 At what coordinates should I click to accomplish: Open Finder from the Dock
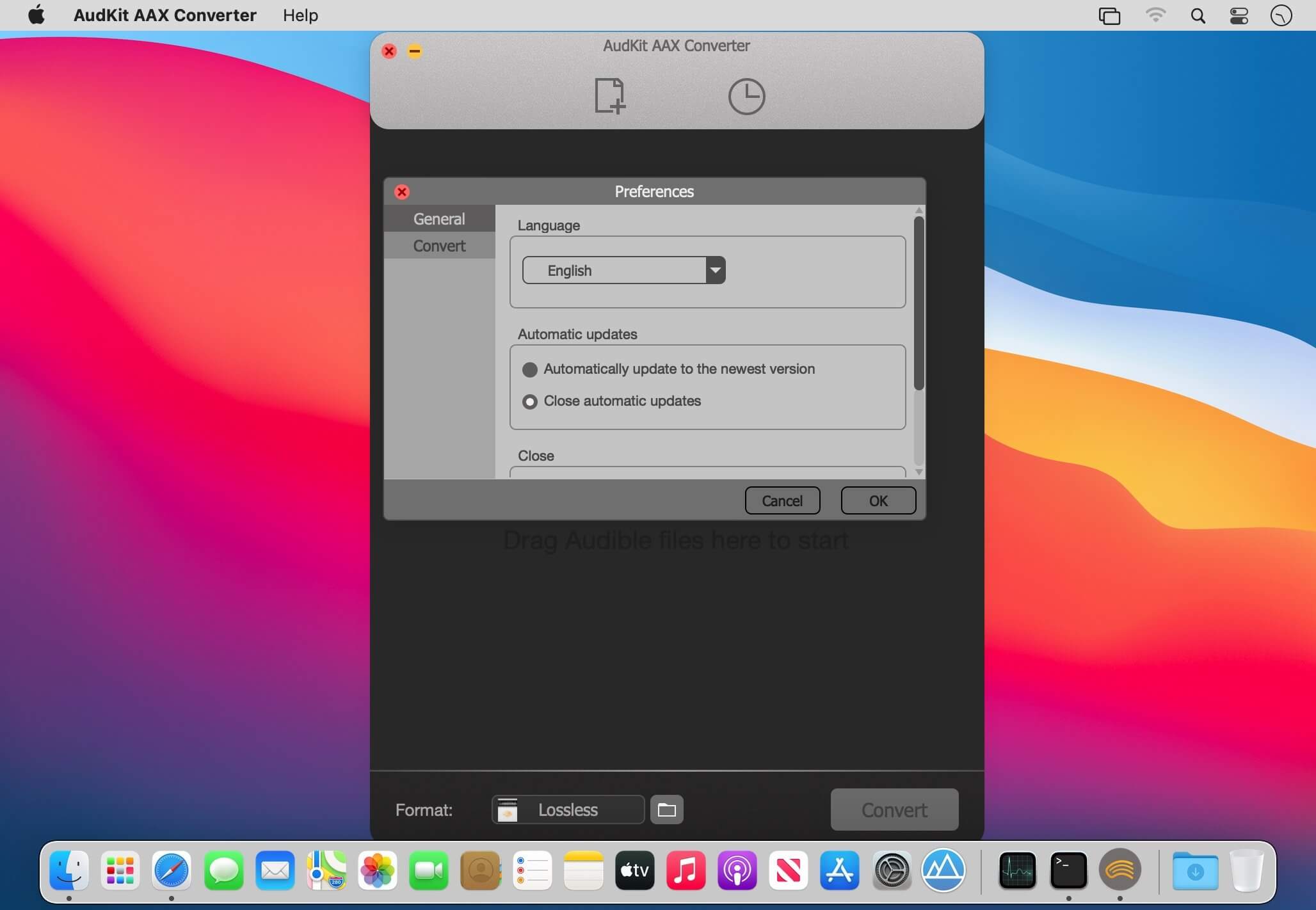tap(69, 870)
